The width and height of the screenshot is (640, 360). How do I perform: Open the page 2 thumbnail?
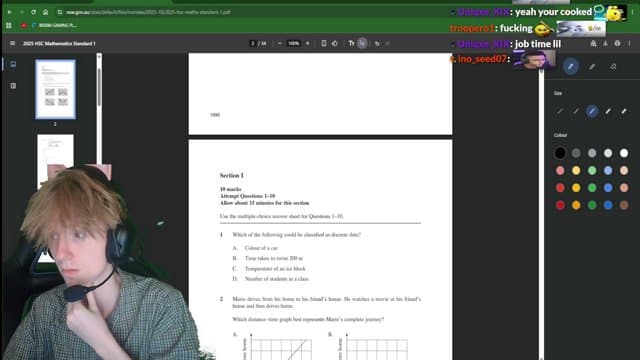[x=56, y=89]
